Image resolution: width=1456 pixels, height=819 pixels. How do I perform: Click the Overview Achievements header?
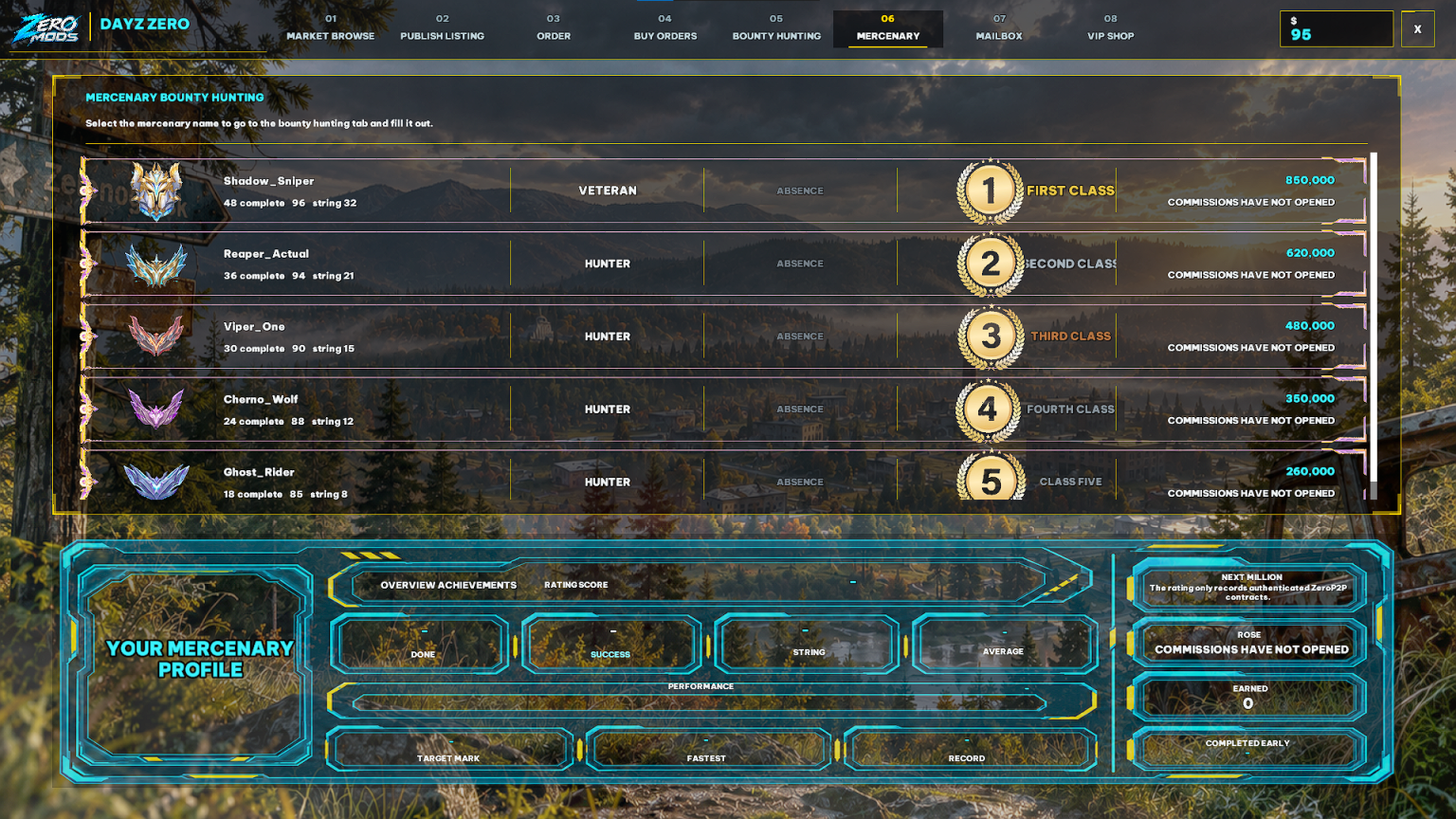pyautogui.click(x=448, y=585)
